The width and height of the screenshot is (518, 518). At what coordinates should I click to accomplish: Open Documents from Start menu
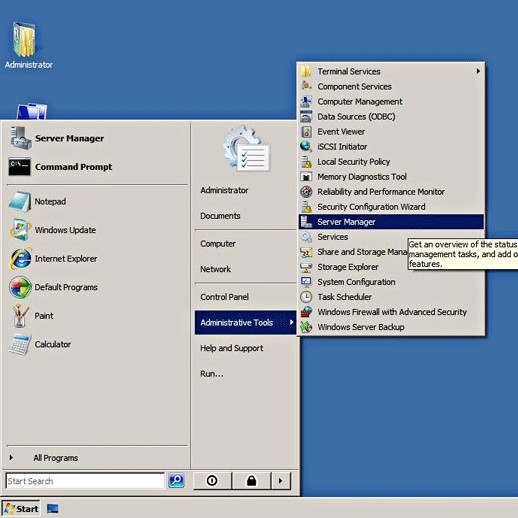coord(220,216)
